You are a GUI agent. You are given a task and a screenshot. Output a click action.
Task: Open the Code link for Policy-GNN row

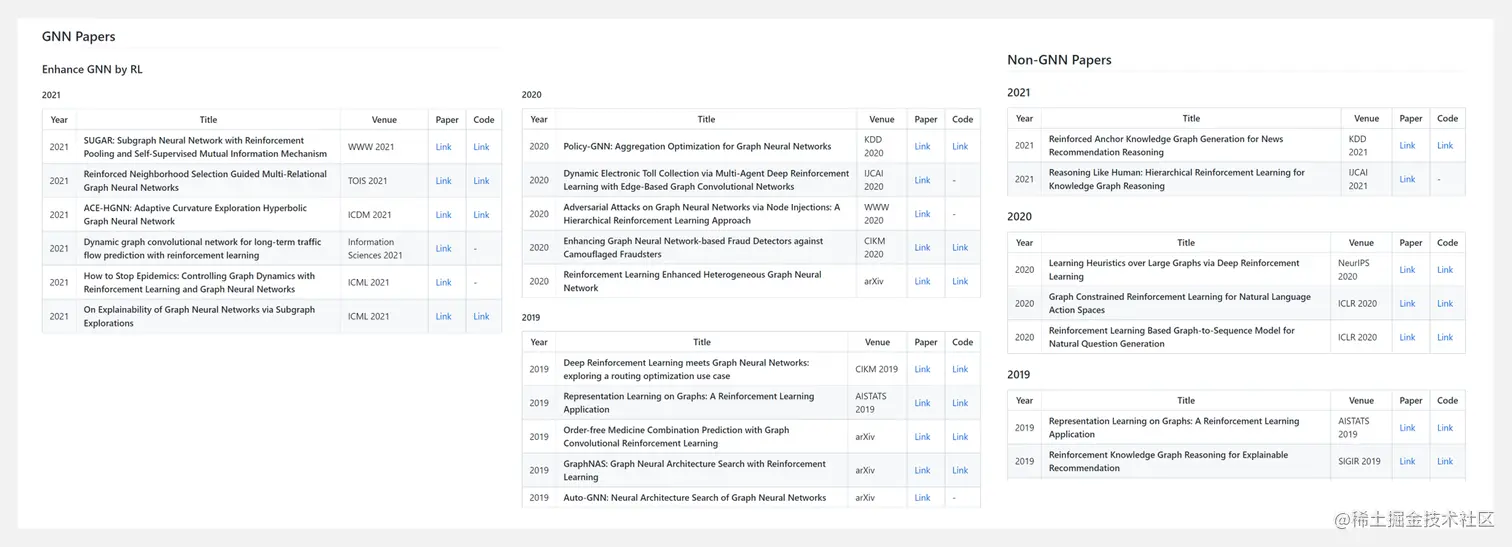coord(960,146)
